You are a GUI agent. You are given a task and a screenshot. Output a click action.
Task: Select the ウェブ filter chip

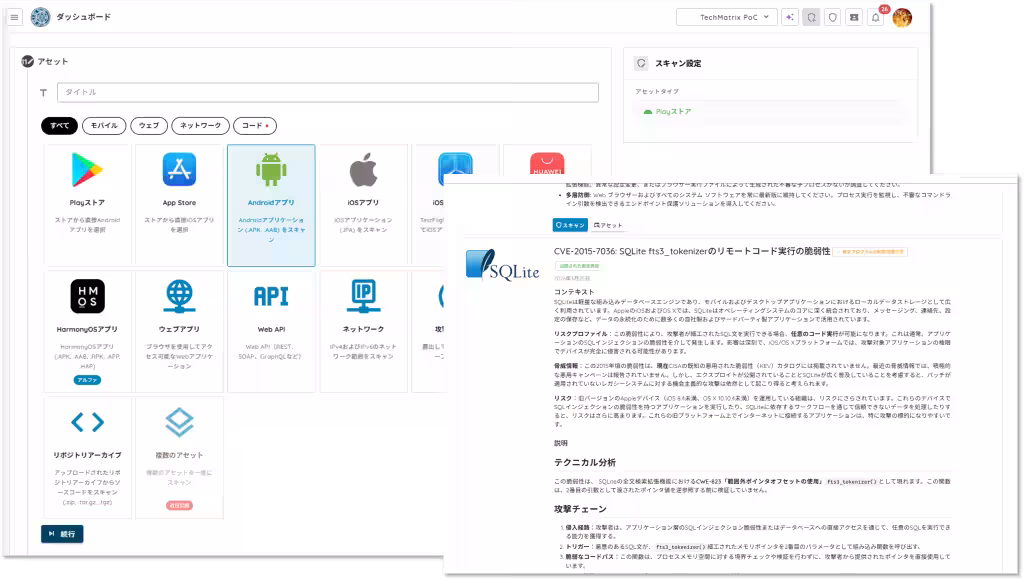point(149,125)
